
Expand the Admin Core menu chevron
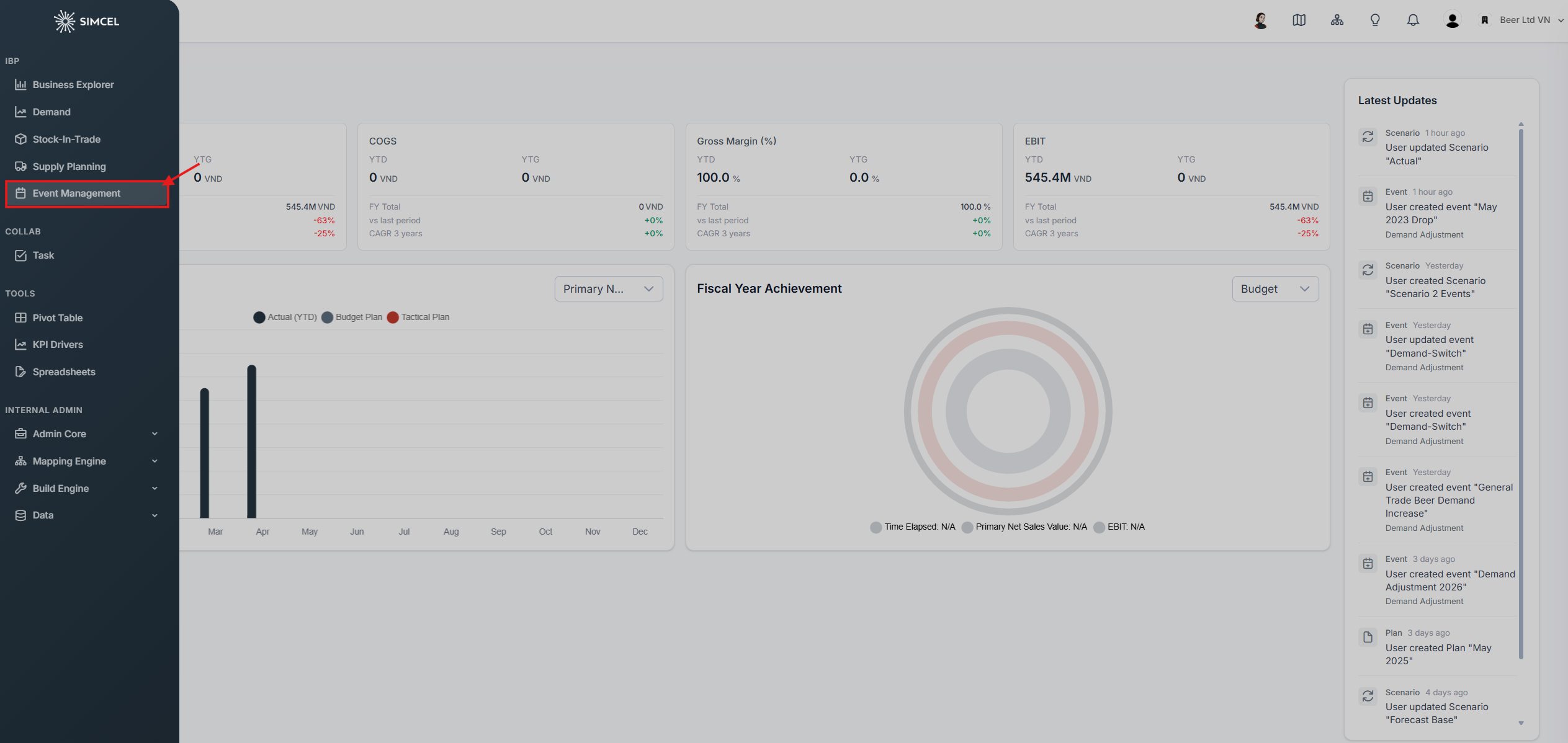pyautogui.click(x=155, y=434)
